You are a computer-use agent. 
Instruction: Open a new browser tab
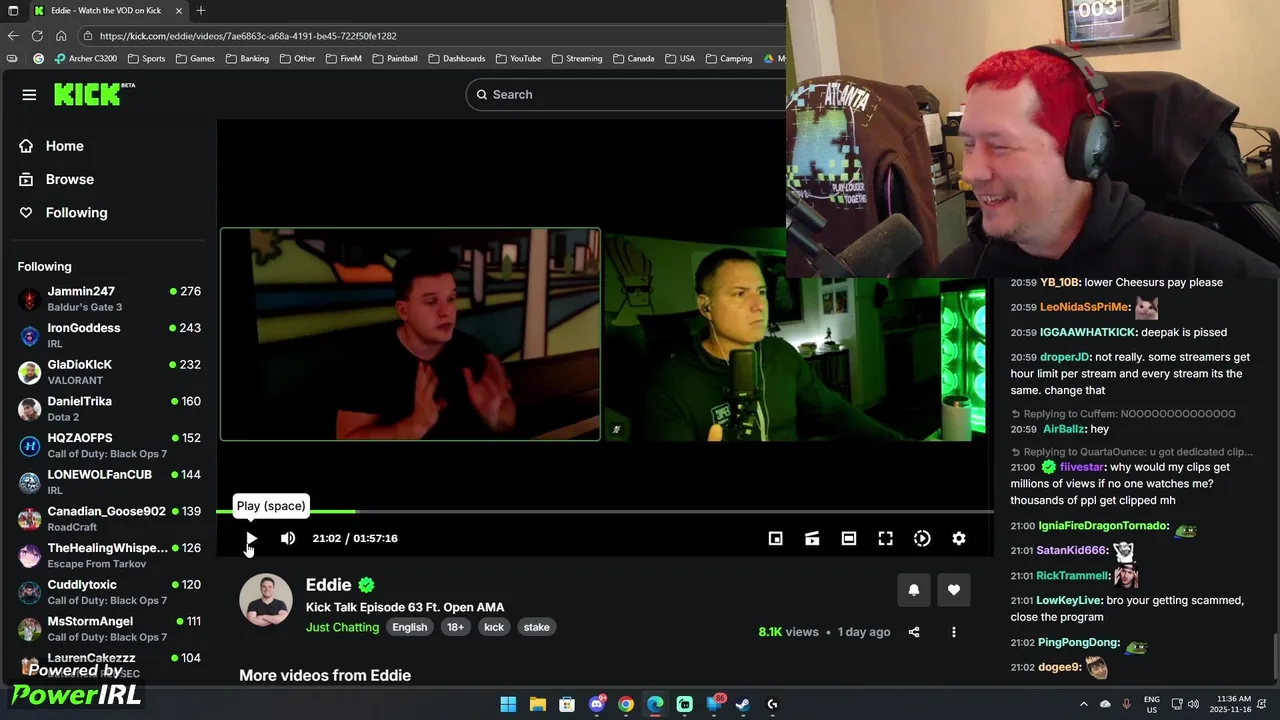[x=201, y=10]
